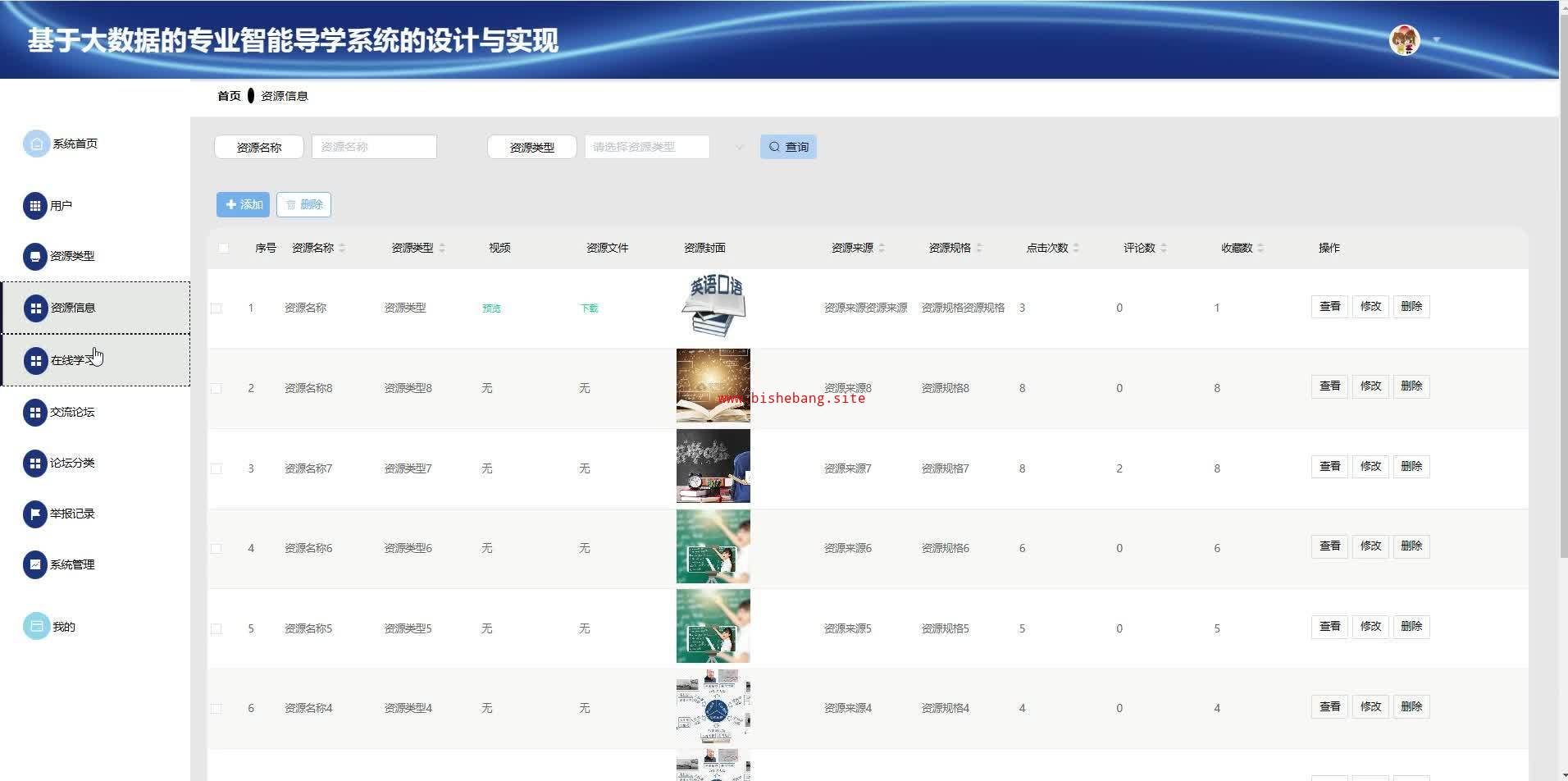Go to 论坛分类 in the sidebar
1568x781 pixels.
(x=72, y=464)
